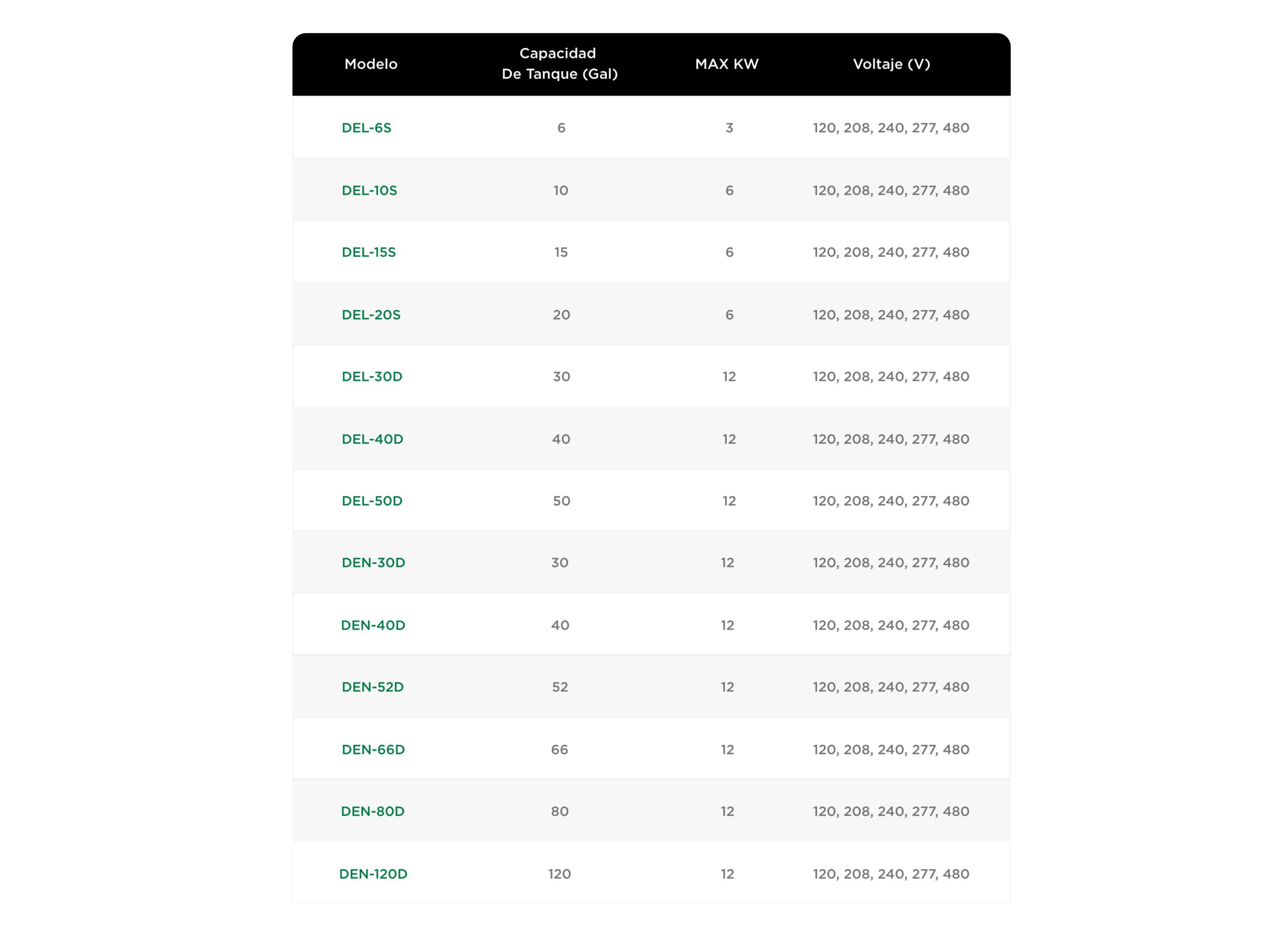Screen dimensions: 1288x926
Task: Click tank capacity 120 in DEN-120D row
Action: (559, 874)
